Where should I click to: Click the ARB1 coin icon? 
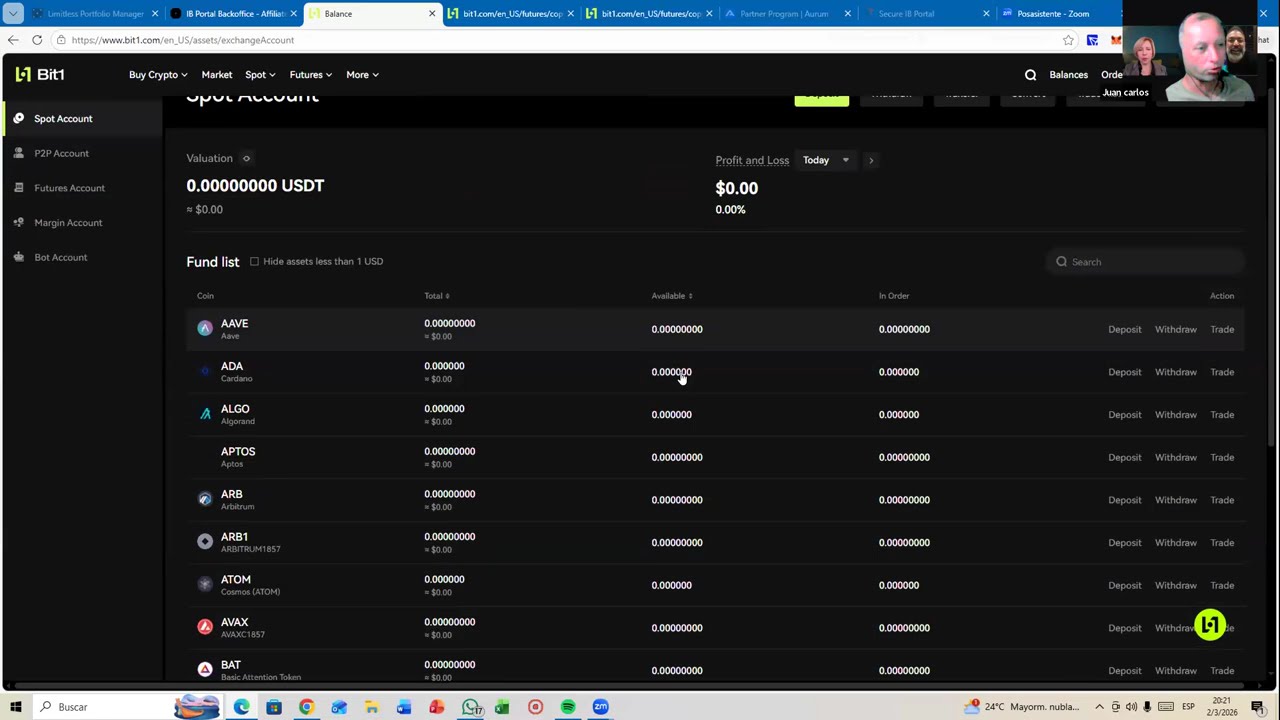pyautogui.click(x=205, y=541)
